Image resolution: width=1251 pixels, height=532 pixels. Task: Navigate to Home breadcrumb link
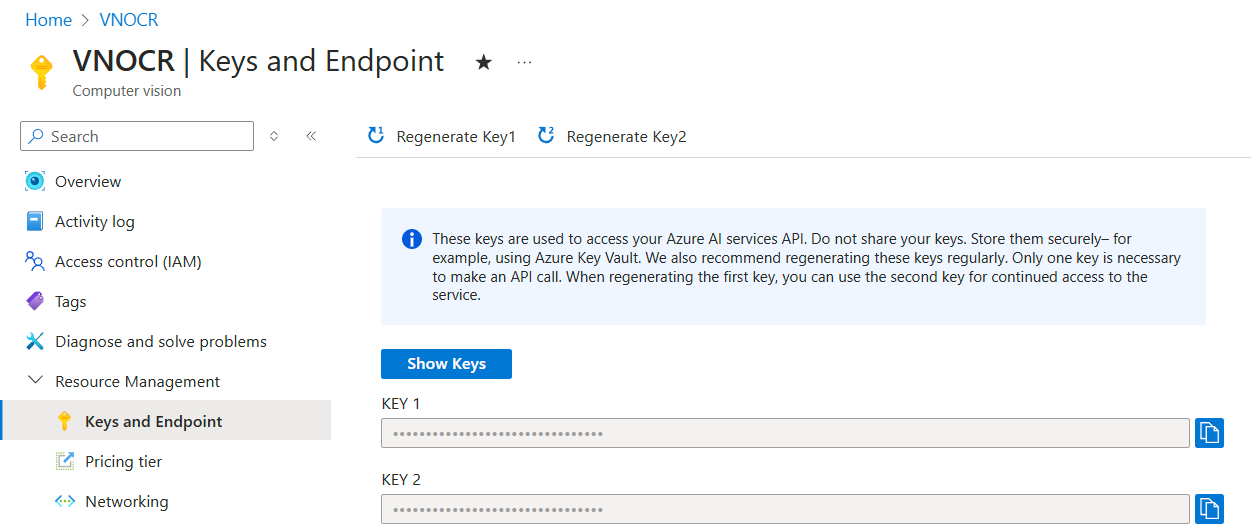click(48, 20)
